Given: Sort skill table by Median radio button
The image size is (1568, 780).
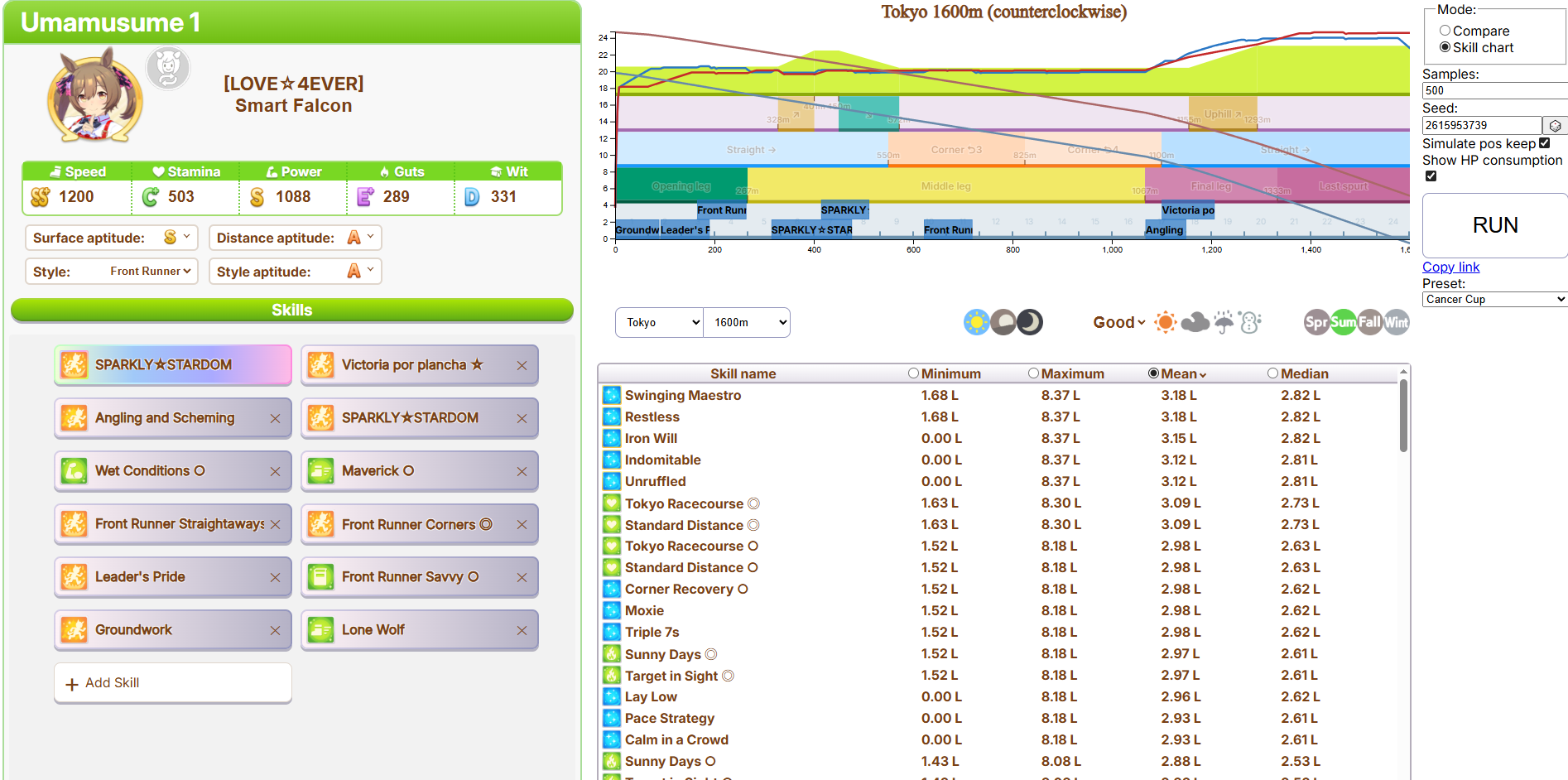Looking at the screenshot, I should (x=1272, y=373).
